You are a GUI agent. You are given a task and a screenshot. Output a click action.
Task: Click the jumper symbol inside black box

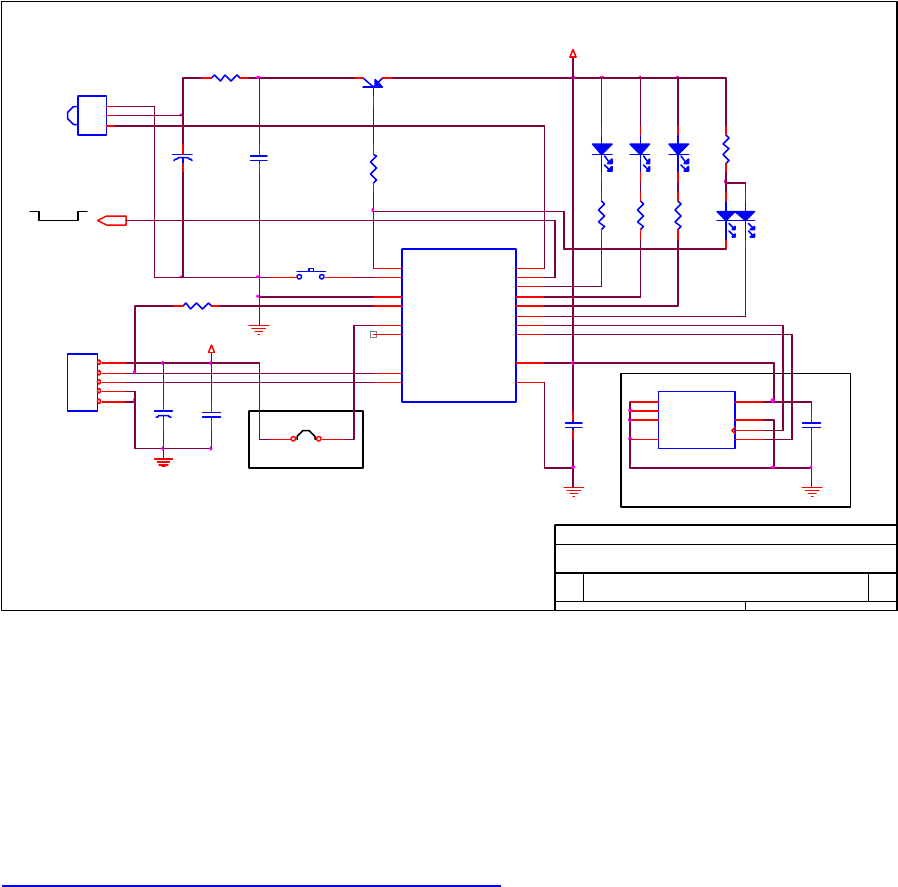point(306,436)
